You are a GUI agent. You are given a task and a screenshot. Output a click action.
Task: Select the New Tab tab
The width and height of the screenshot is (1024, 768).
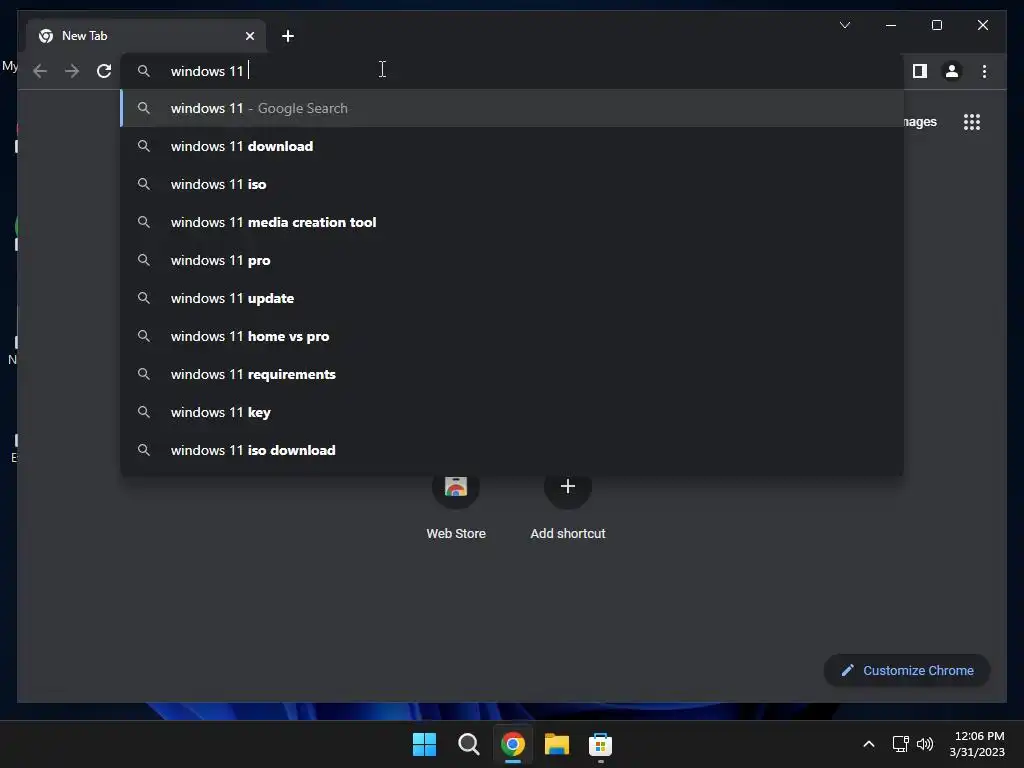click(x=146, y=36)
